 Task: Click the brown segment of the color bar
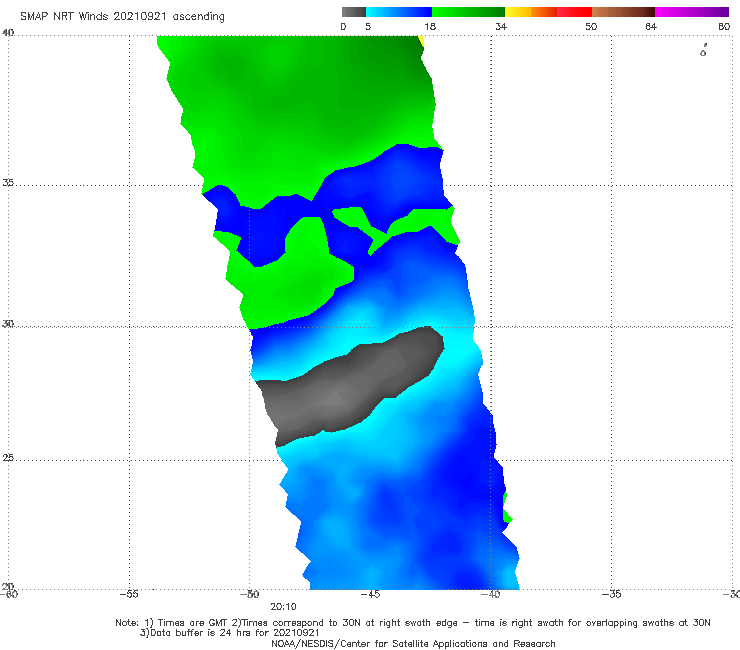pyautogui.click(x=623, y=12)
